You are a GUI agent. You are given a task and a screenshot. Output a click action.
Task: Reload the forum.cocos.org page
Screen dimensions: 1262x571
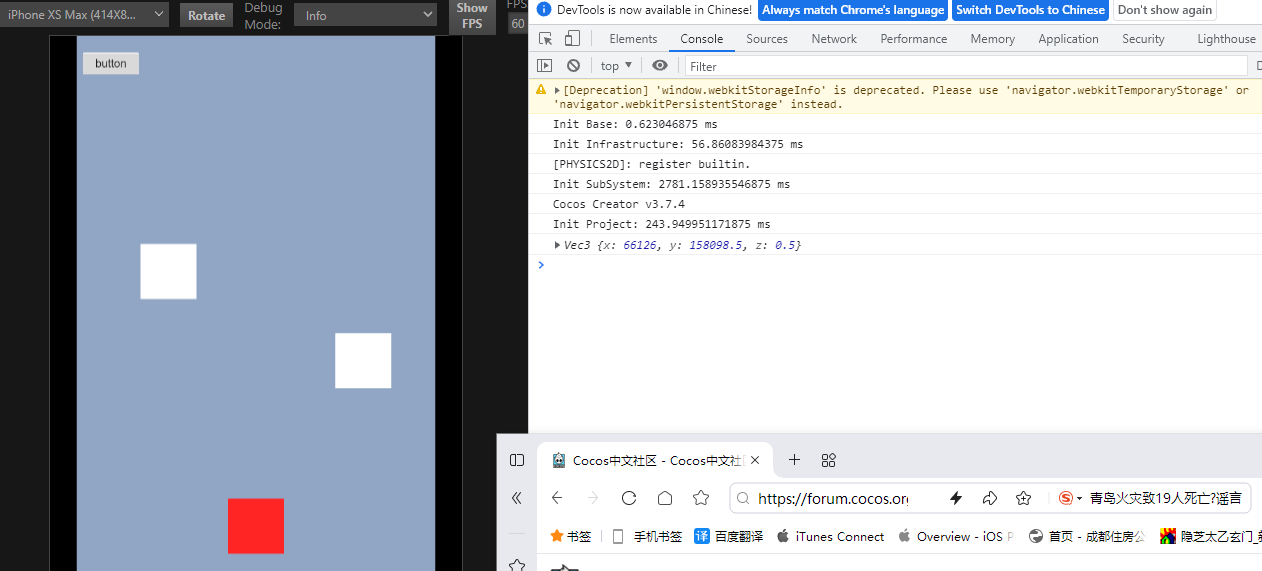(x=629, y=498)
